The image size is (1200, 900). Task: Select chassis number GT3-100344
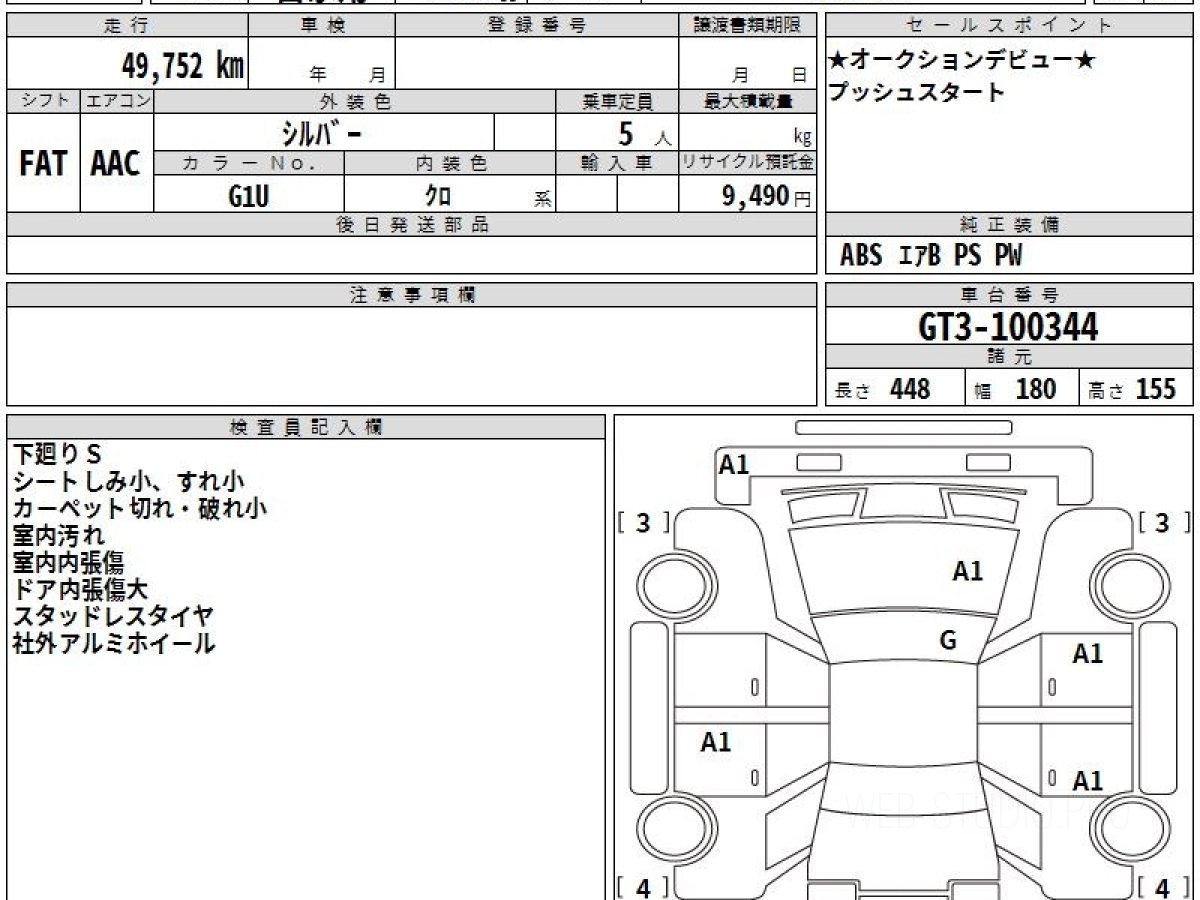pyautogui.click(x=1008, y=326)
